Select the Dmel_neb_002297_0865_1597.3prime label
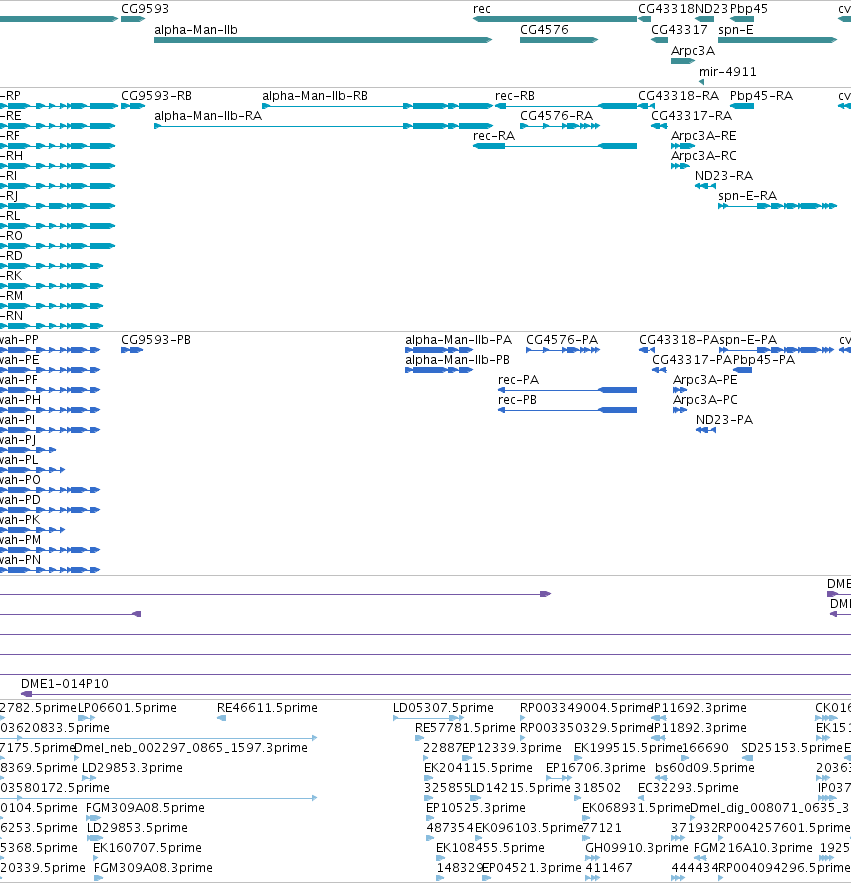 (x=191, y=748)
